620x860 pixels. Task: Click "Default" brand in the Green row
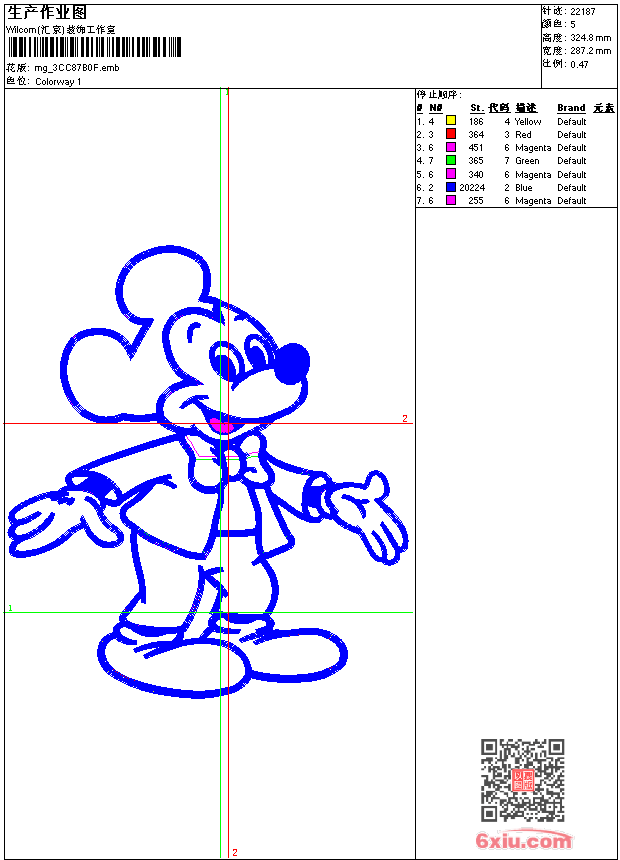coord(571,161)
